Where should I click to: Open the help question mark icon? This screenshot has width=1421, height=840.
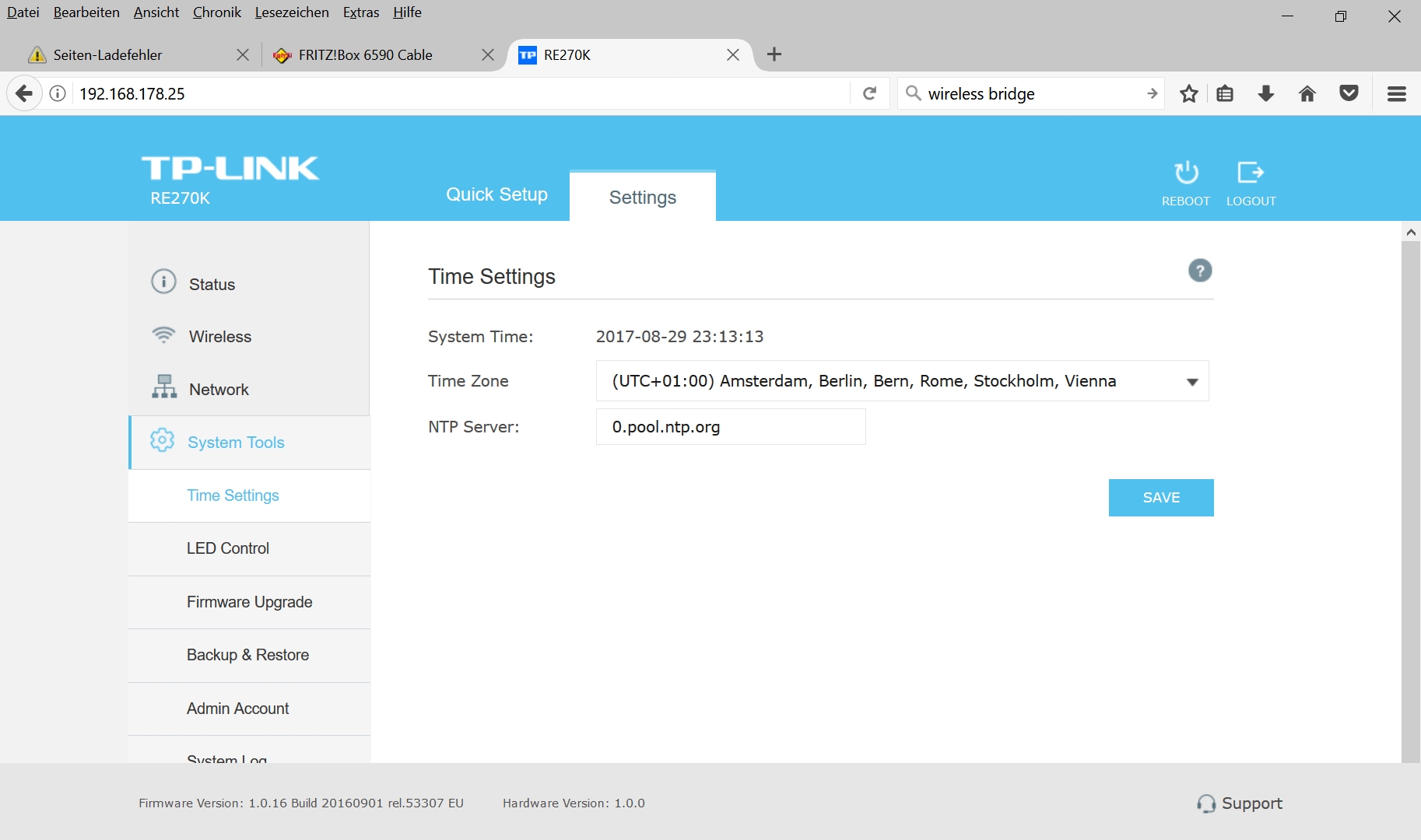pyautogui.click(x=1200, y=271)
